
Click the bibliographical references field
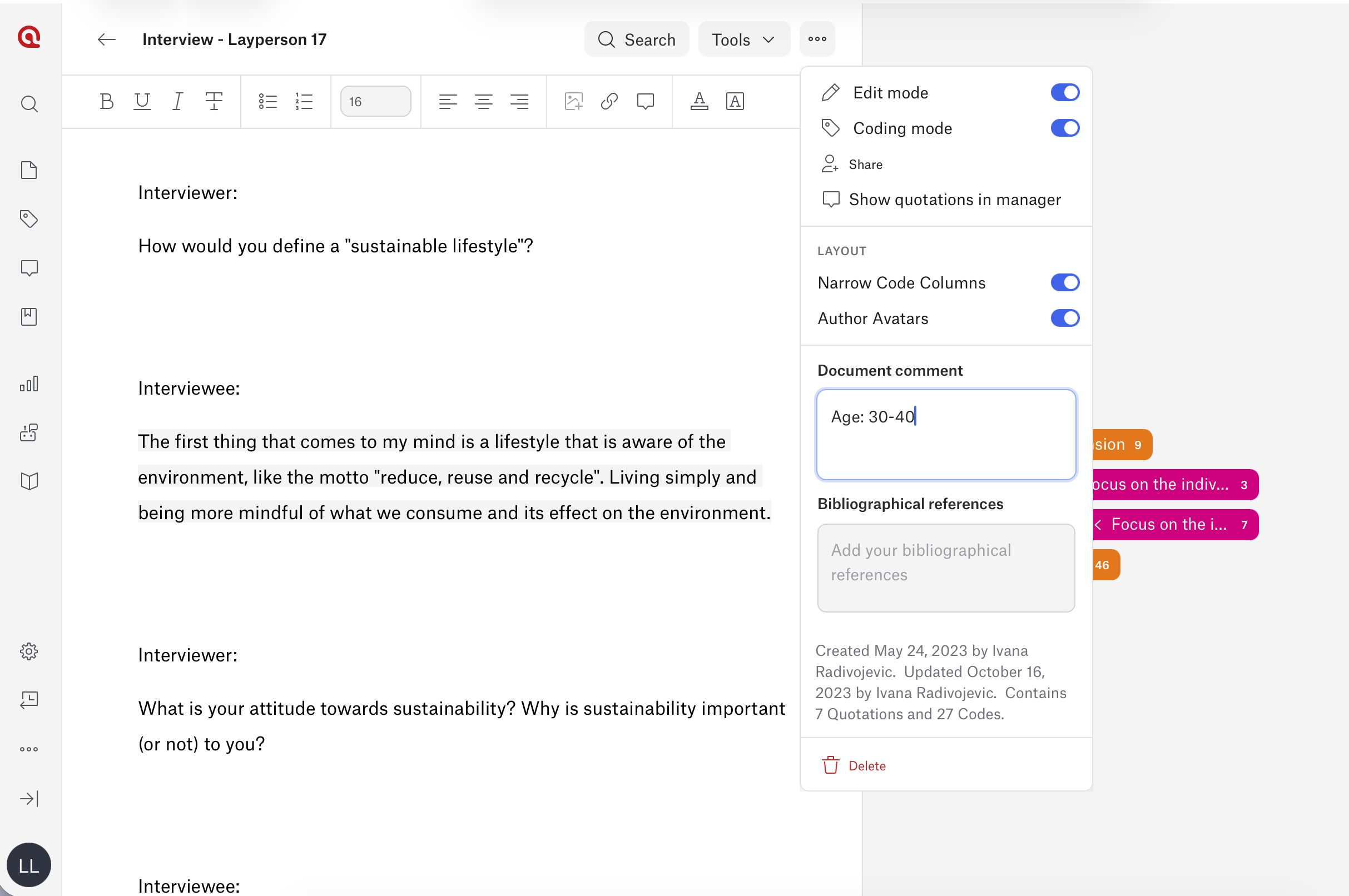pos(945,568)
